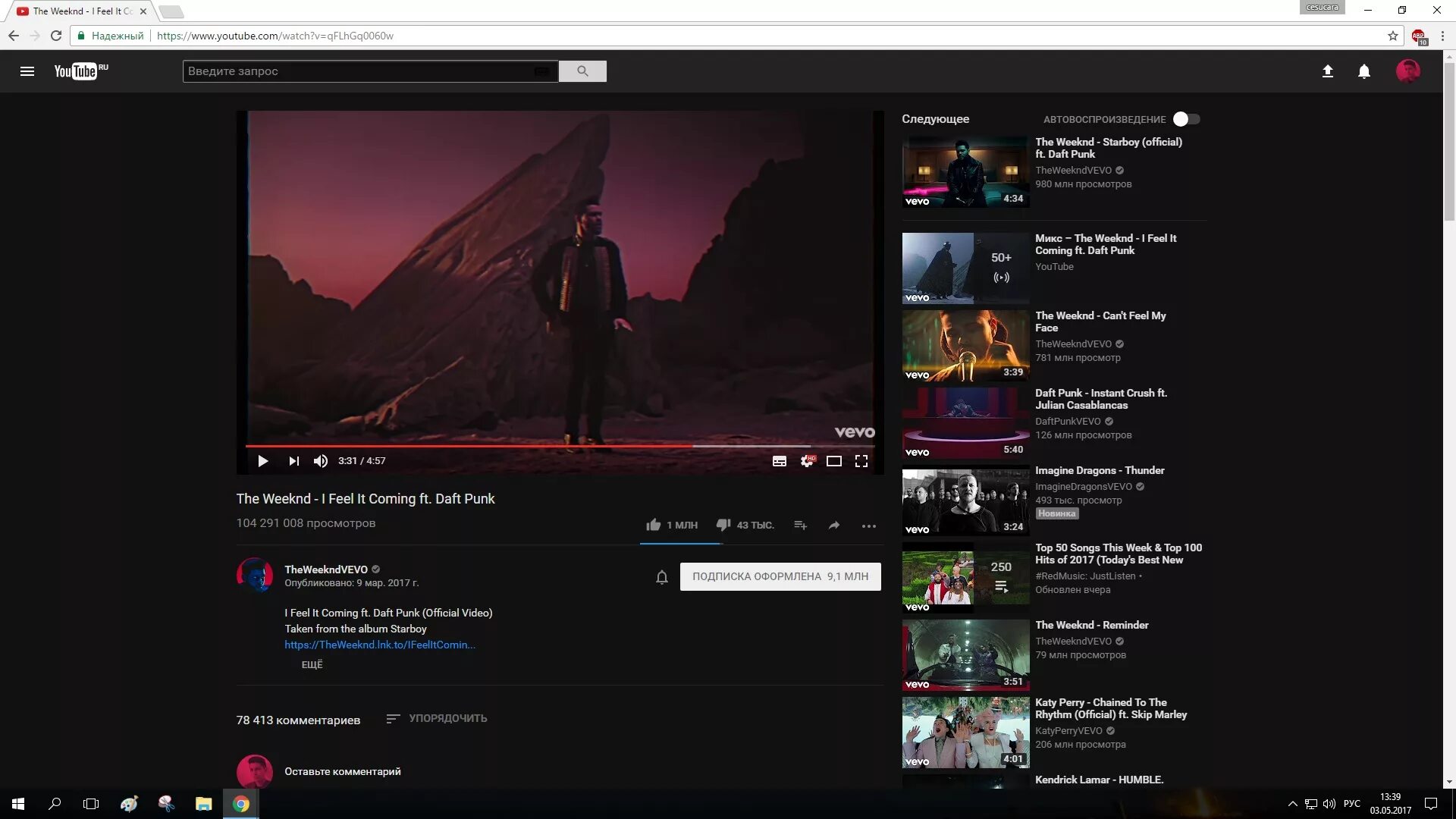Close the Weeknd browser tab
1456x819 pixels.
[143, 11]
